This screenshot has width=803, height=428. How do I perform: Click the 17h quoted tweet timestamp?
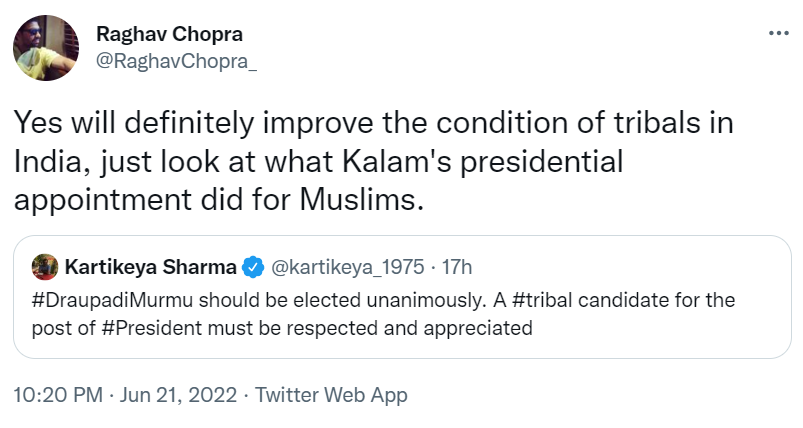click(457, 267)
